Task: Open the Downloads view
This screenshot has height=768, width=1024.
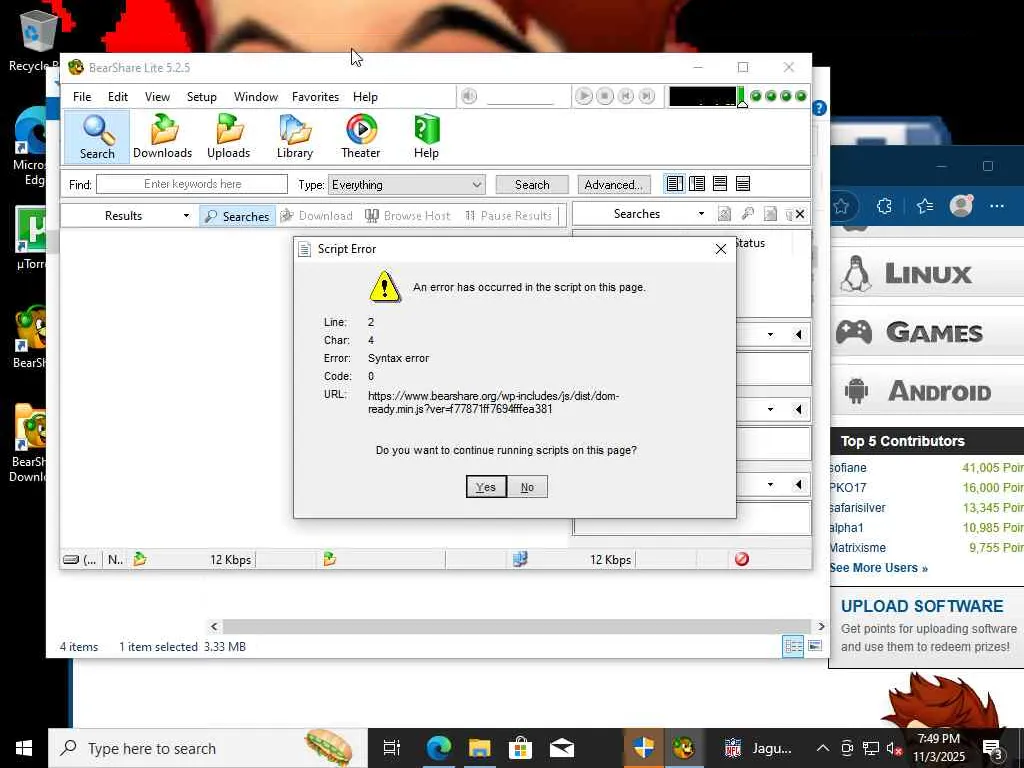Action: click(x=163, y=136)
